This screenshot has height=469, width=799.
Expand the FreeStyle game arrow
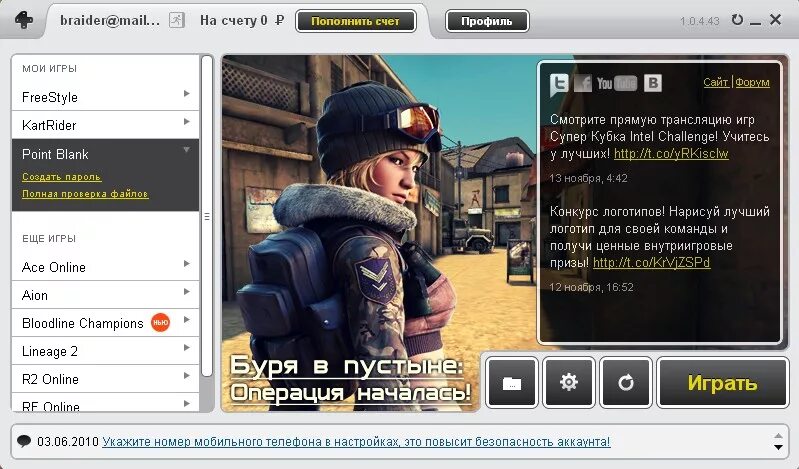click(187, 94)
